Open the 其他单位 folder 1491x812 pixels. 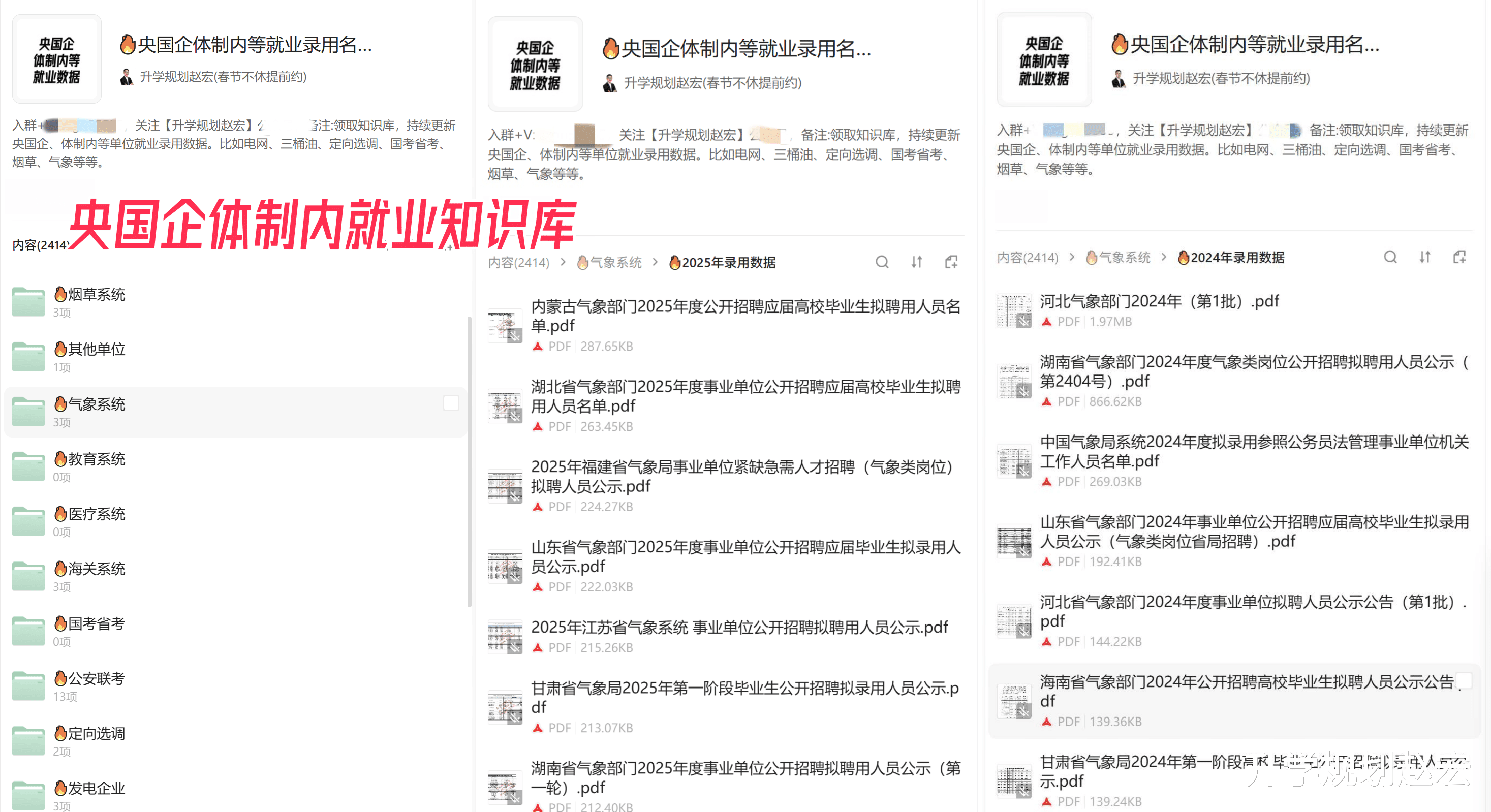click(96, 349)
